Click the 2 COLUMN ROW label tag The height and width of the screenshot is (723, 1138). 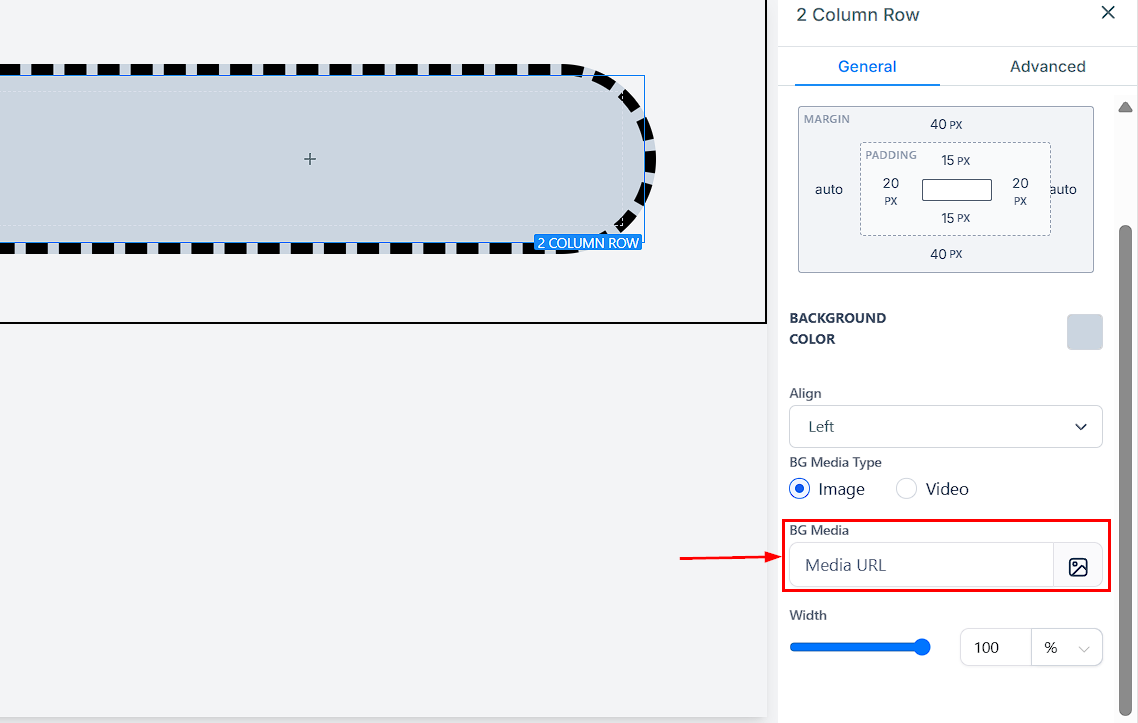(x=587, y=243)
